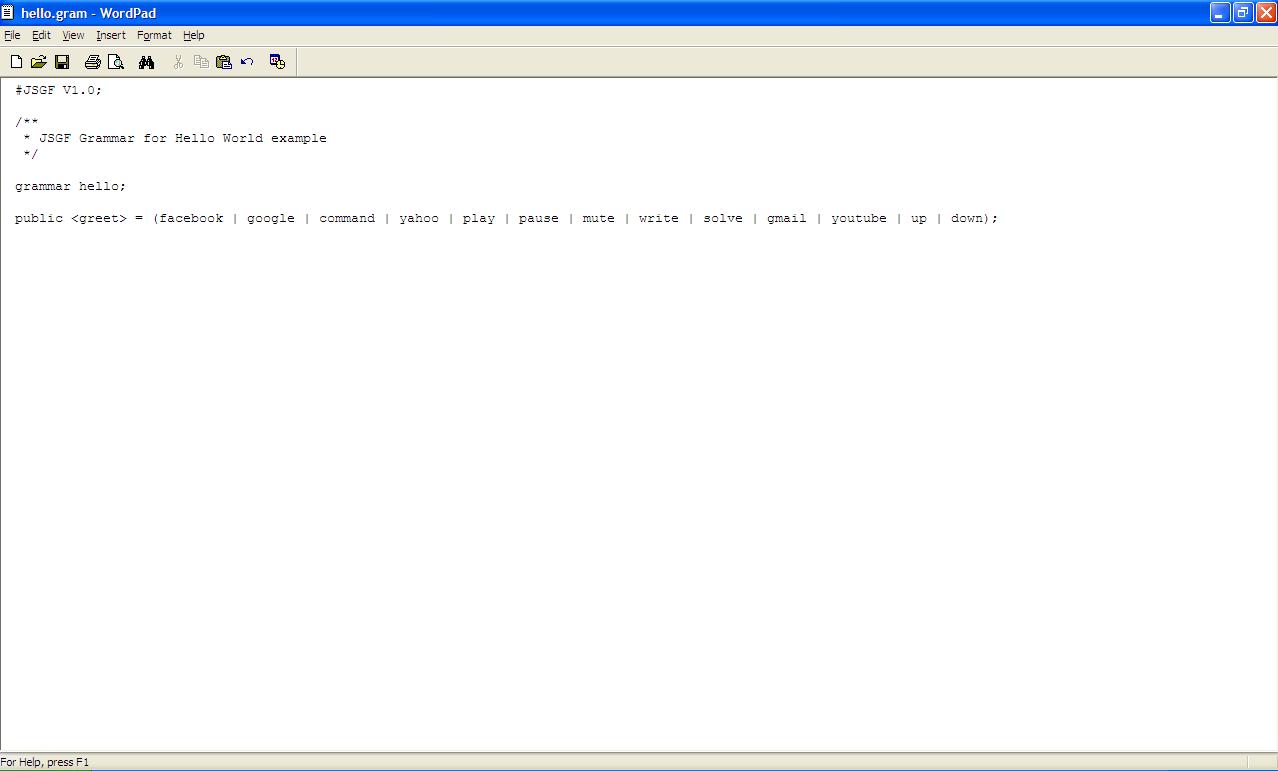This screenshot has height=771, width=1278.
Task: Create a new document with the New icon
Action: click(16, 62)
